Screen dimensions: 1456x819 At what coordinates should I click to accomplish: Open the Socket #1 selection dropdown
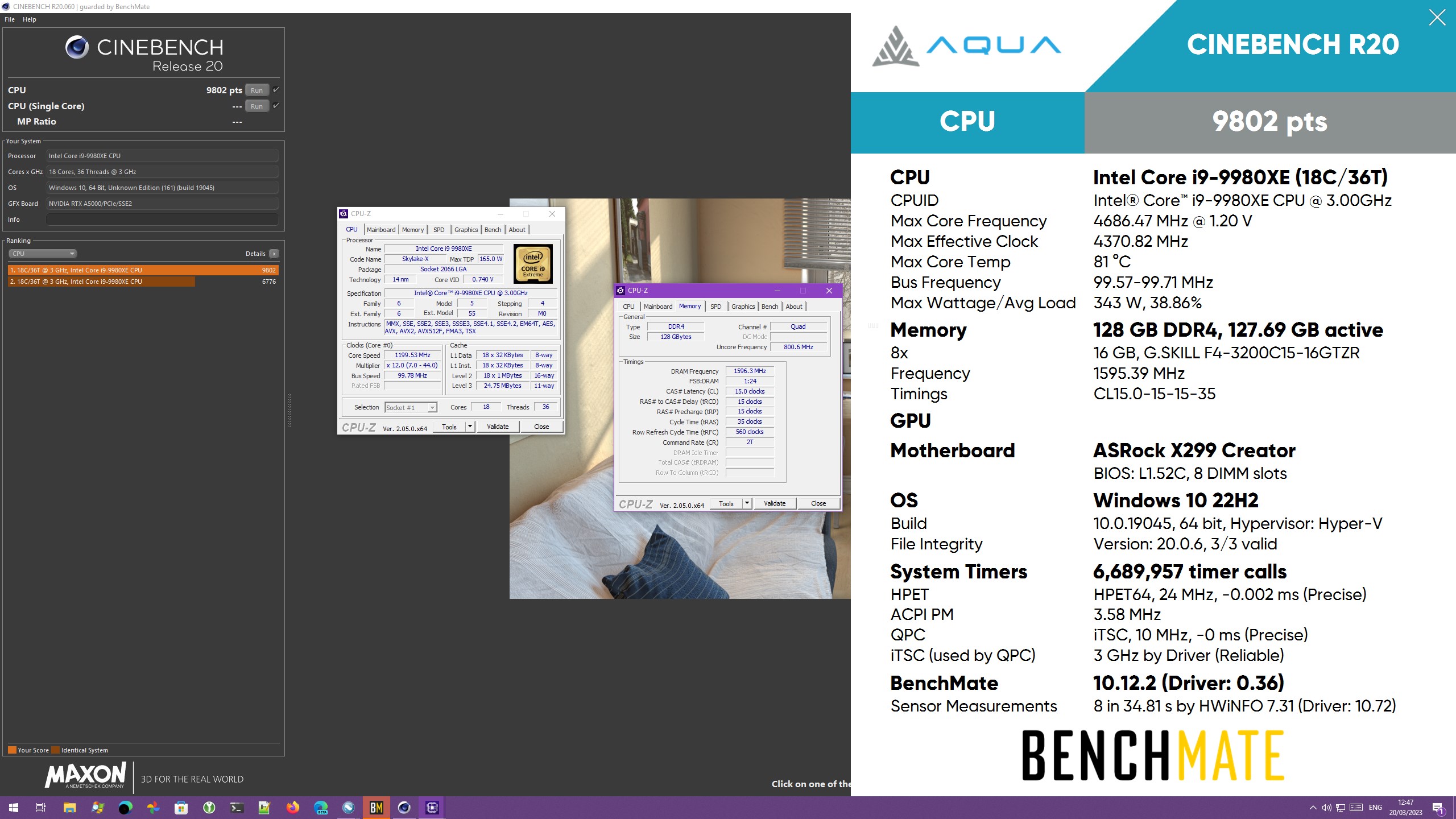coord(411,407)
